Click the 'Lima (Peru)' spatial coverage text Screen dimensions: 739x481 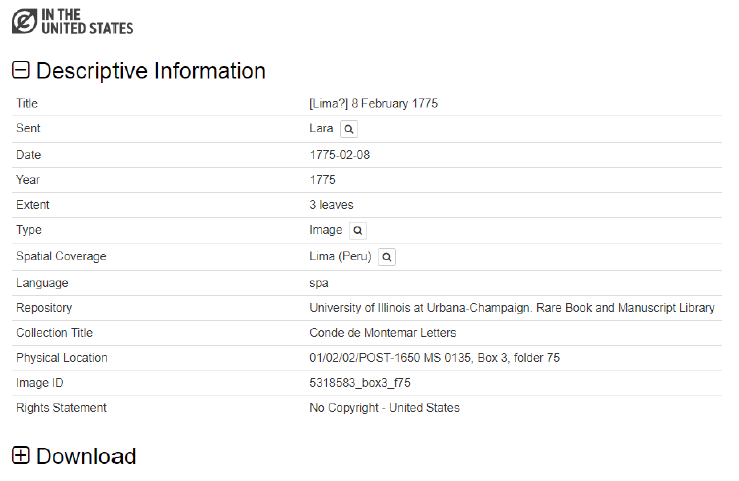click(x=340, y=257)
